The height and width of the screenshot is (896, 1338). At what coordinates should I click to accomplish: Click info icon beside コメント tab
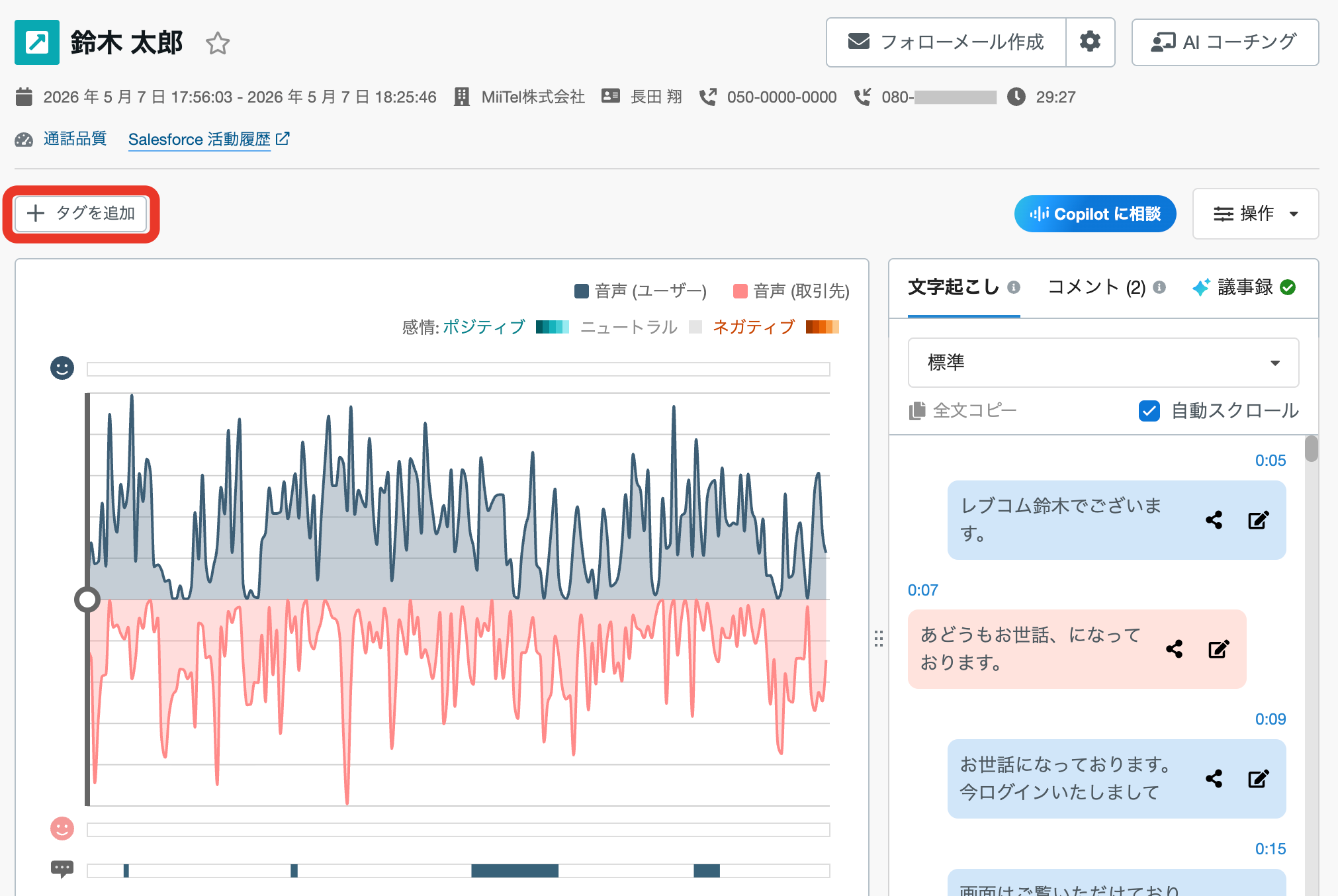pyautogui.click(x=1159, y=287)
